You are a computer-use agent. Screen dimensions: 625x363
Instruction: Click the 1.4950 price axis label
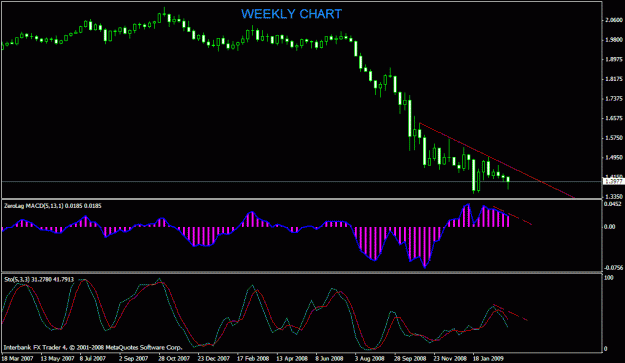click(x=614, y=158)
